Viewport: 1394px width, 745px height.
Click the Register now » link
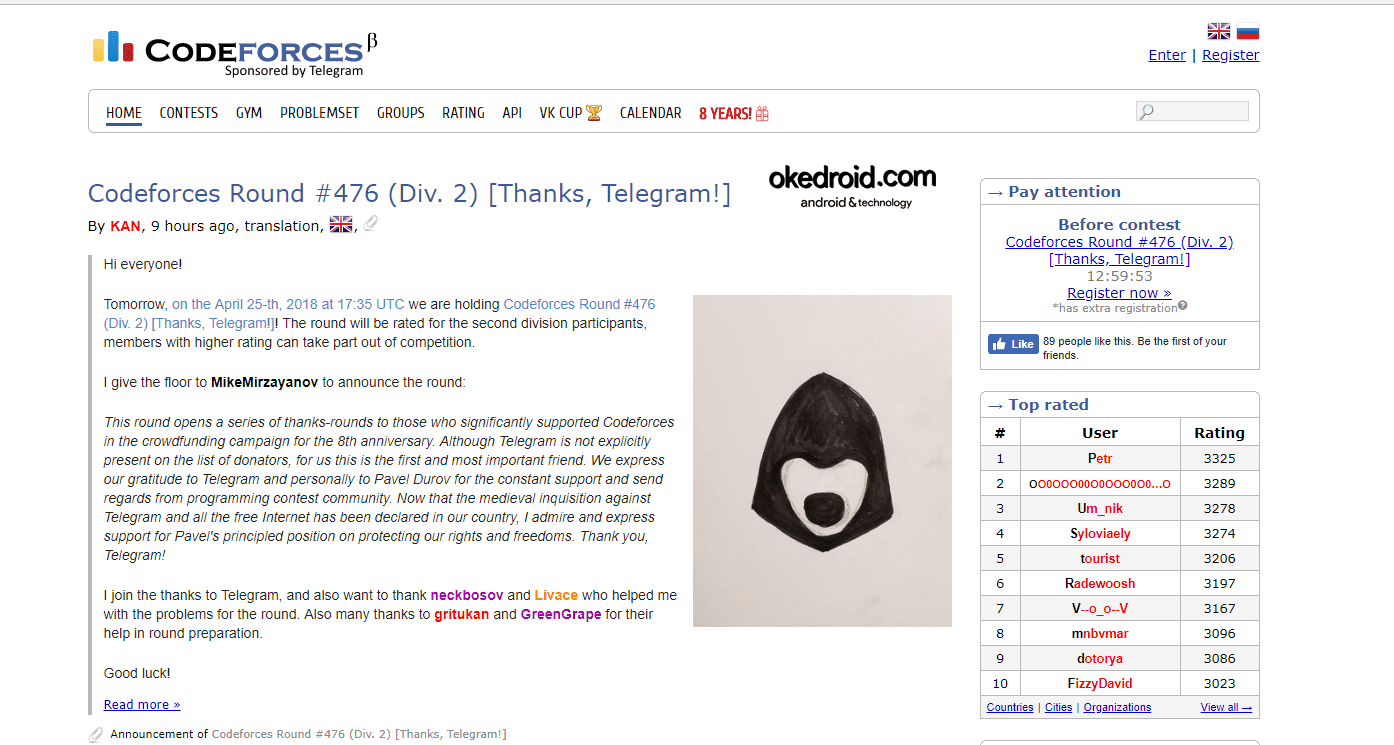click(x=1119, y=293)
